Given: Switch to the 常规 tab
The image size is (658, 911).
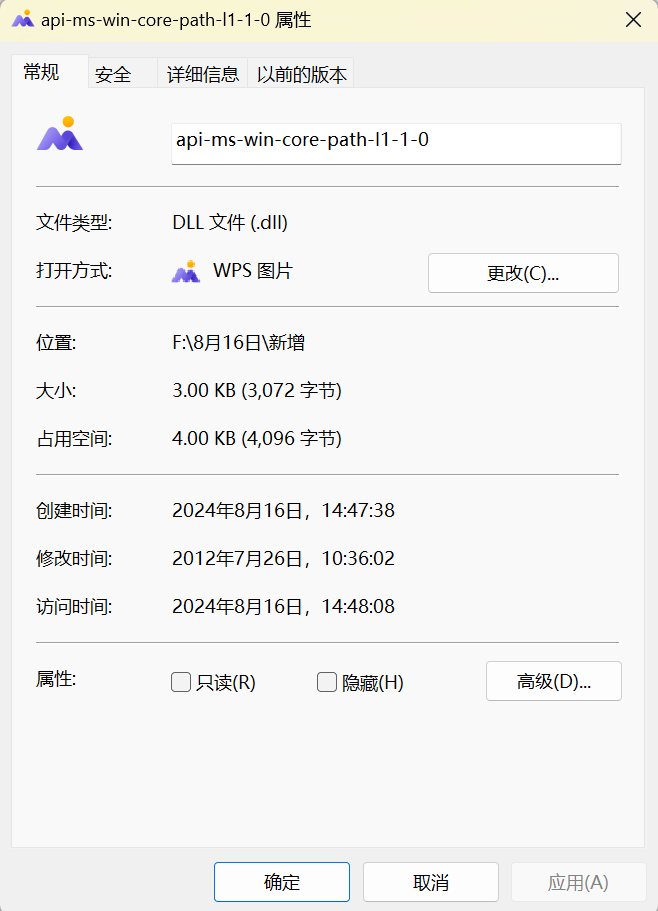Looking at the screenshot, I should point(50,72).
